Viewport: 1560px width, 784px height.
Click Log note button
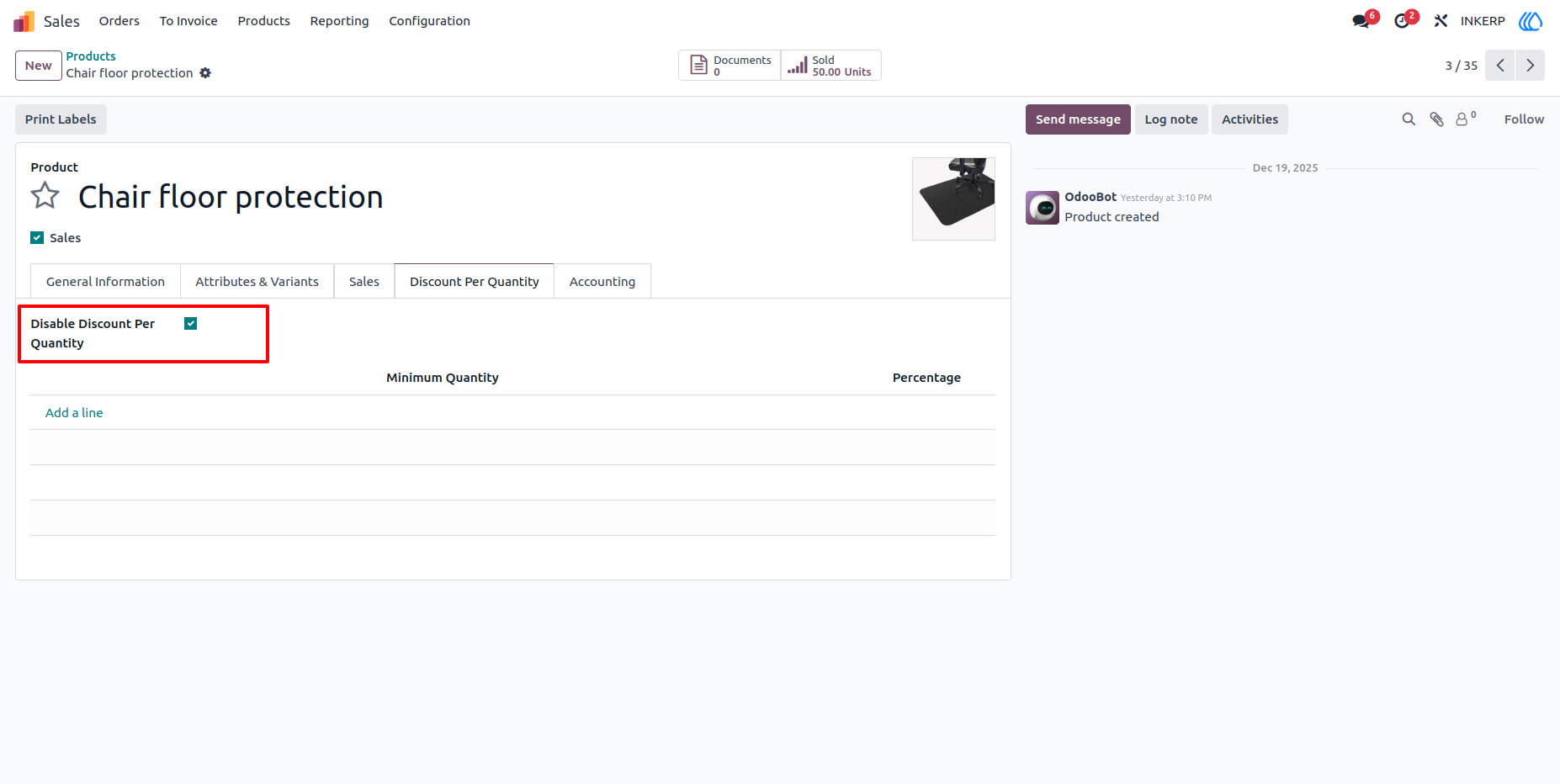(1171, 119)
